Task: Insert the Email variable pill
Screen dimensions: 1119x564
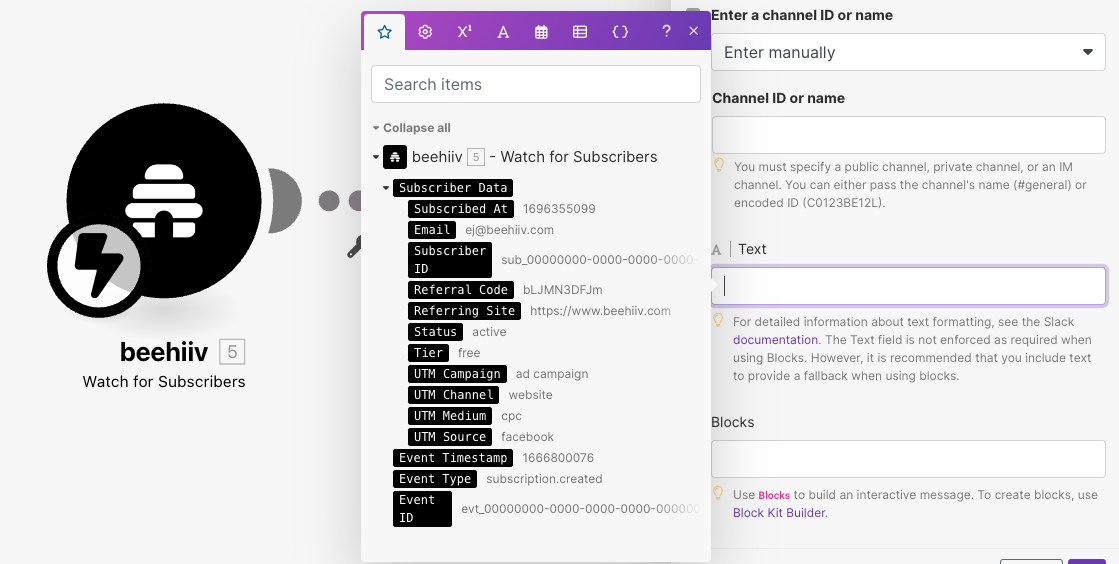Action: (432, 230)
